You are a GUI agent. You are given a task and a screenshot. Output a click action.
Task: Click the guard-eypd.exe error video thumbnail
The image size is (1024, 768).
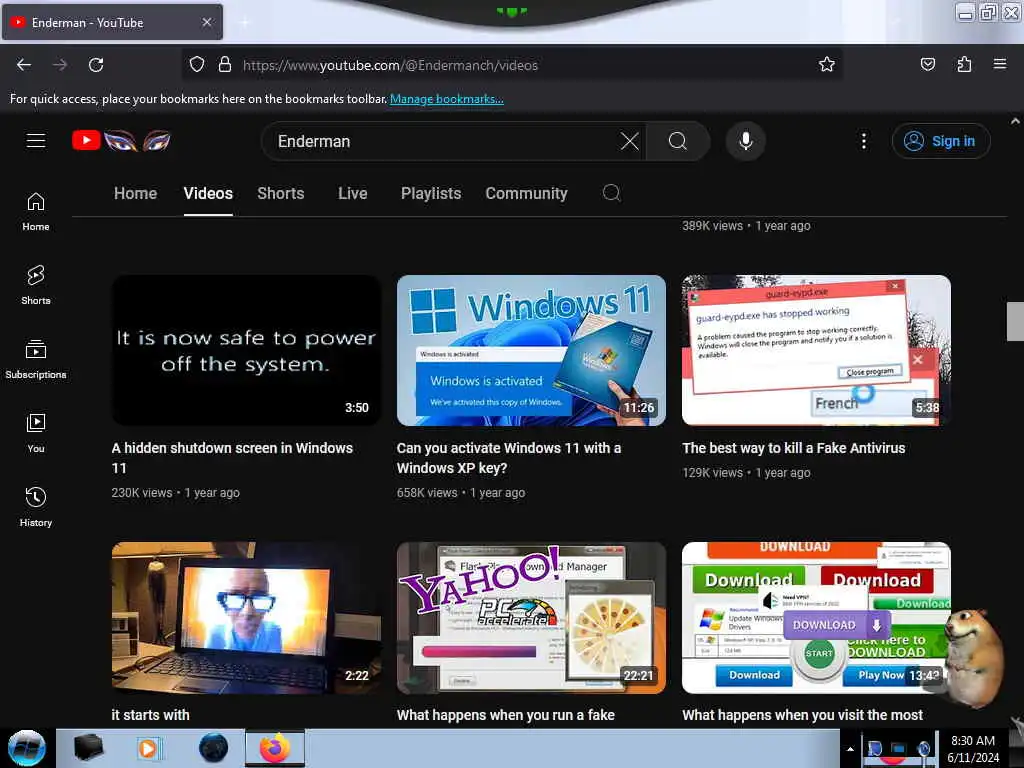click(816, 350)
